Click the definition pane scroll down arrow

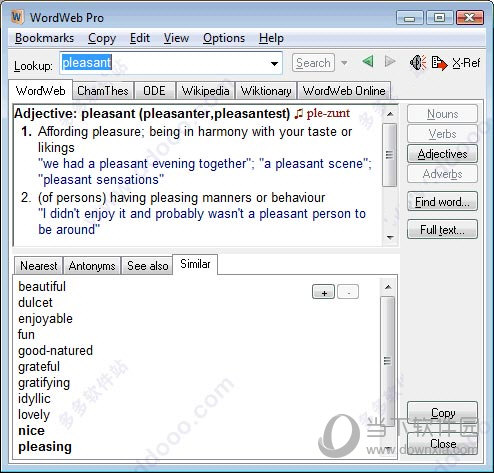[390, 238]
